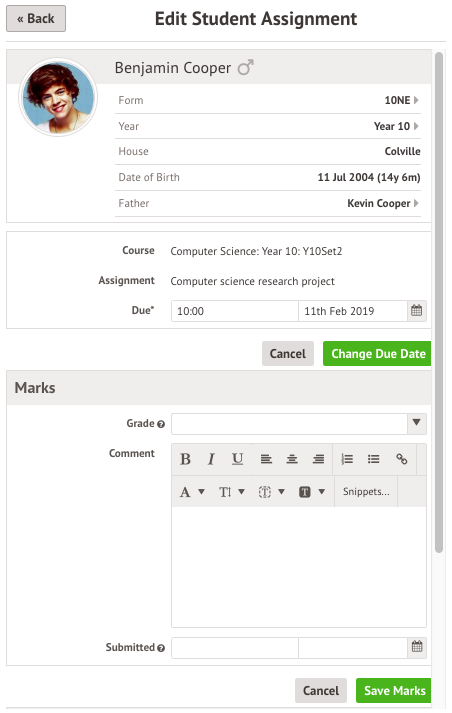
Task: Toggle bold formatting in comment editor
Action: tap(185, 459)
